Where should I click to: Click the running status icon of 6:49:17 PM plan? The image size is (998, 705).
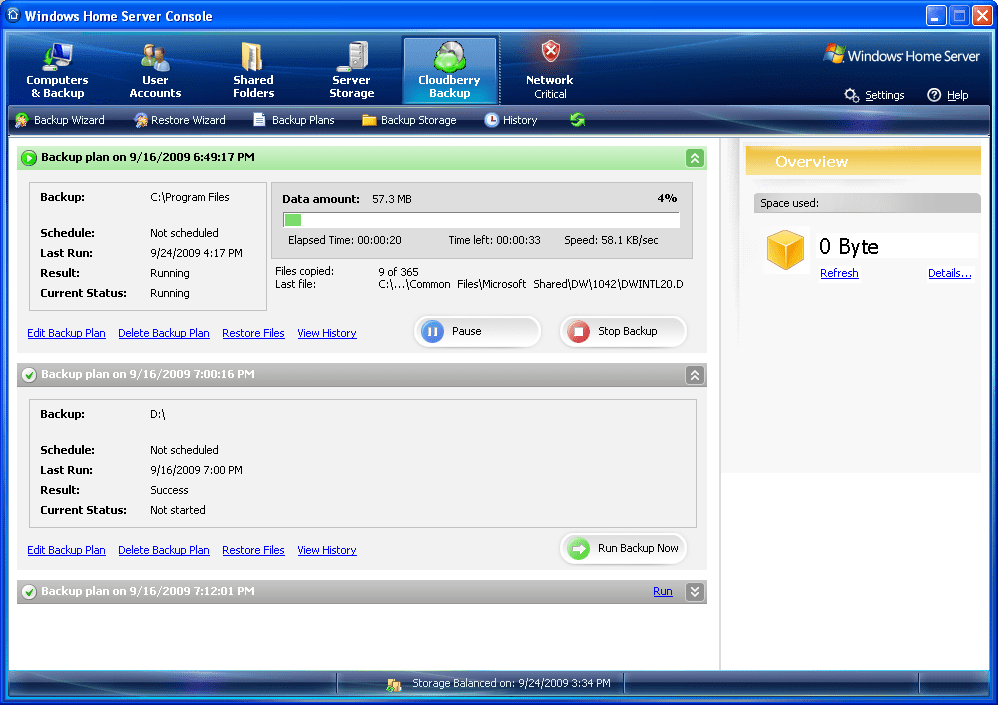29,158
